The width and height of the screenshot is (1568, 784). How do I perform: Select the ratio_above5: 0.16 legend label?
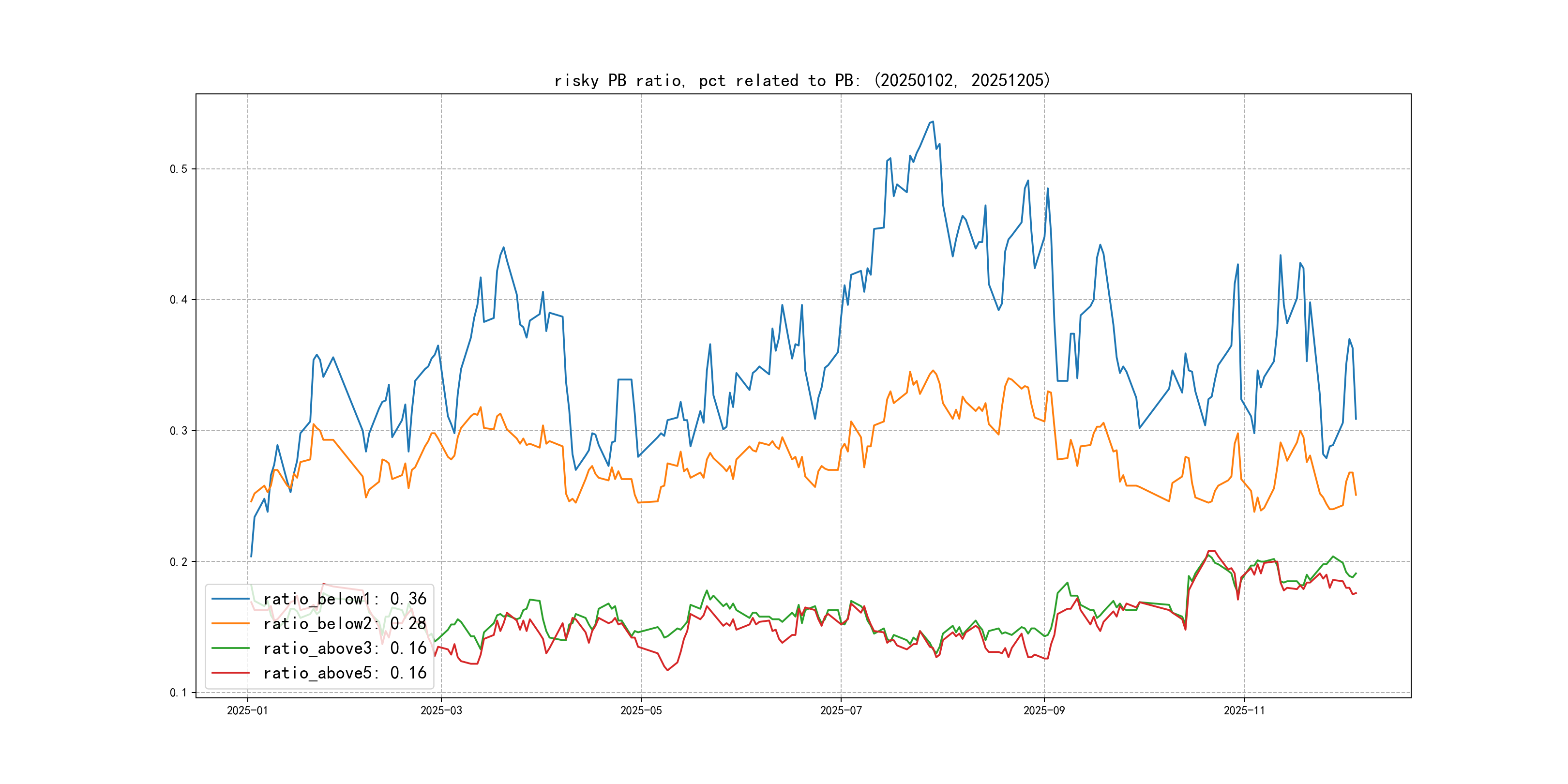point(345,673)
